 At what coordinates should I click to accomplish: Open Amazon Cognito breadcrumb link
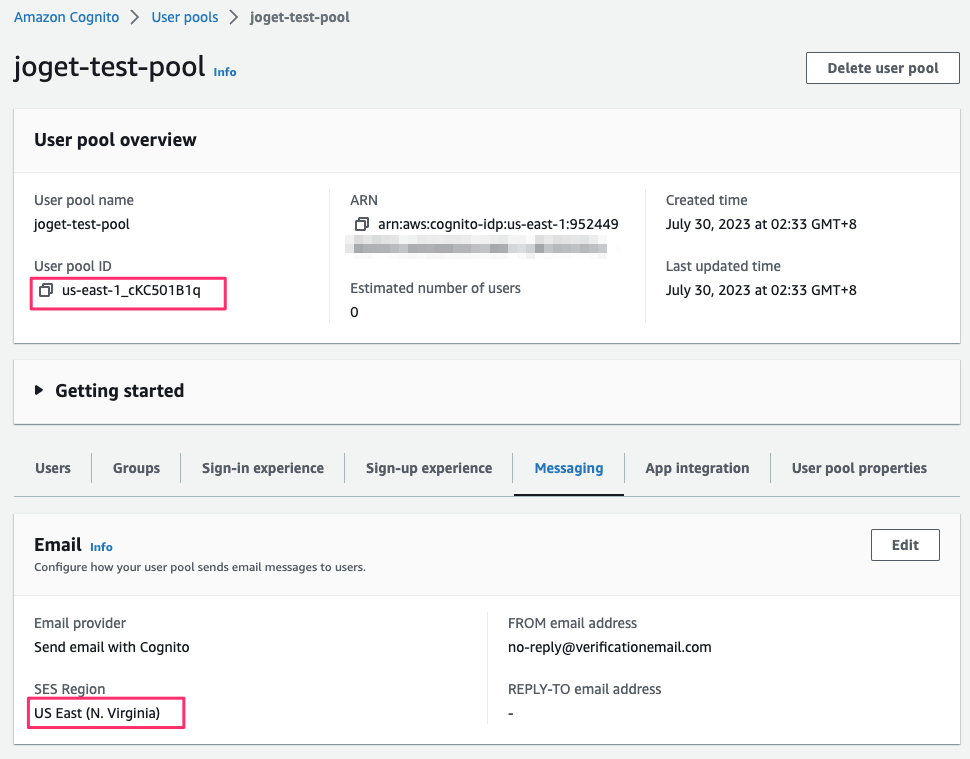(x=67, y=17)
